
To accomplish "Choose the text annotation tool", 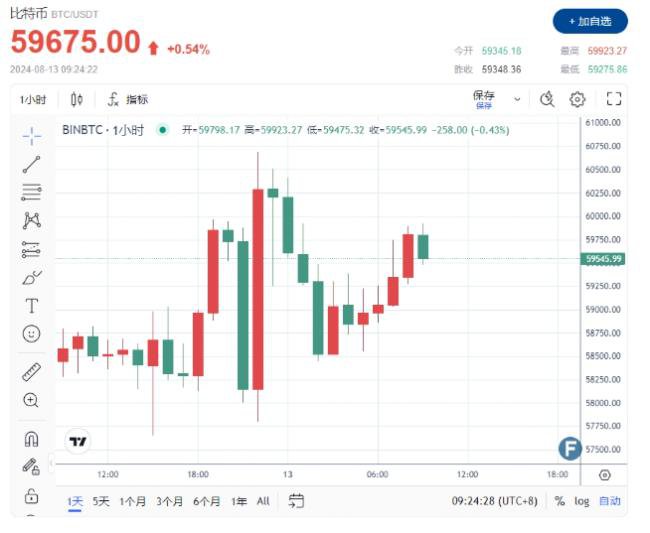I will pyautogui.click(x=32, y=306).
